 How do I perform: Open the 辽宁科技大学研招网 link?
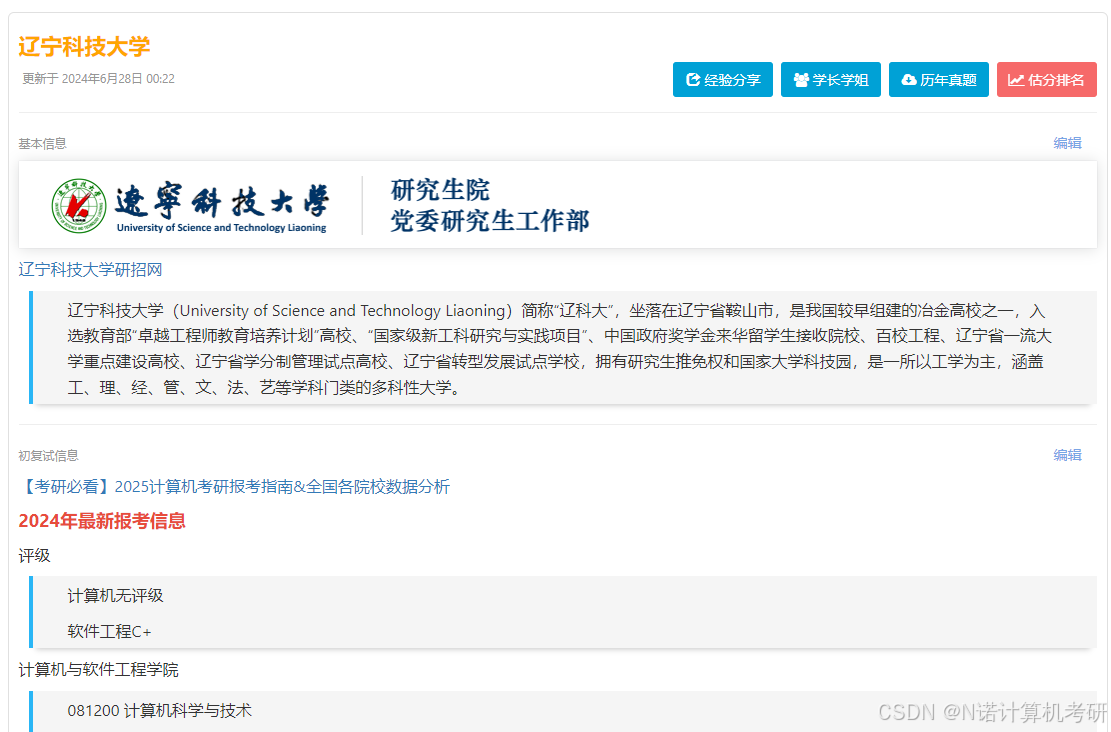pos(90,270)
